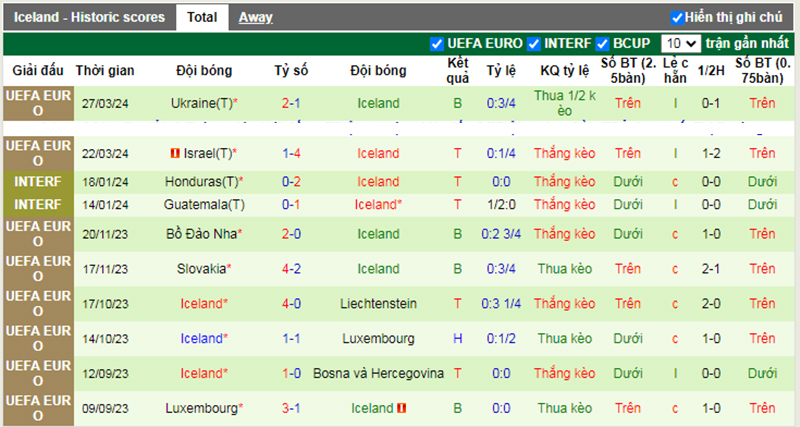Screen dimensions: 800x427
Task: Click the INTERF league cell for the Honduras match
Action: click(37, 181)
